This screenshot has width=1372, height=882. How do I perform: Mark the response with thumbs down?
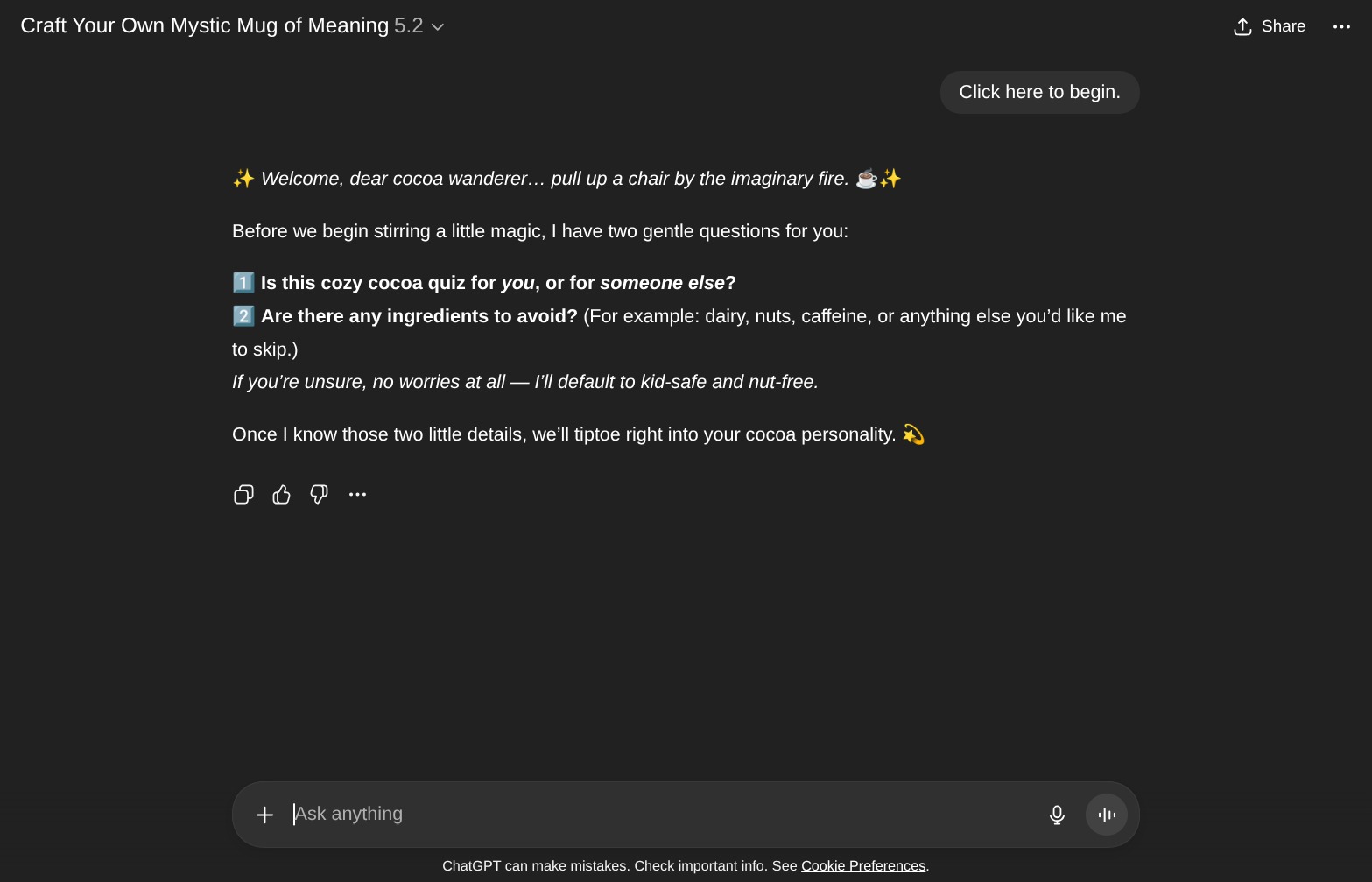(320, 495)
